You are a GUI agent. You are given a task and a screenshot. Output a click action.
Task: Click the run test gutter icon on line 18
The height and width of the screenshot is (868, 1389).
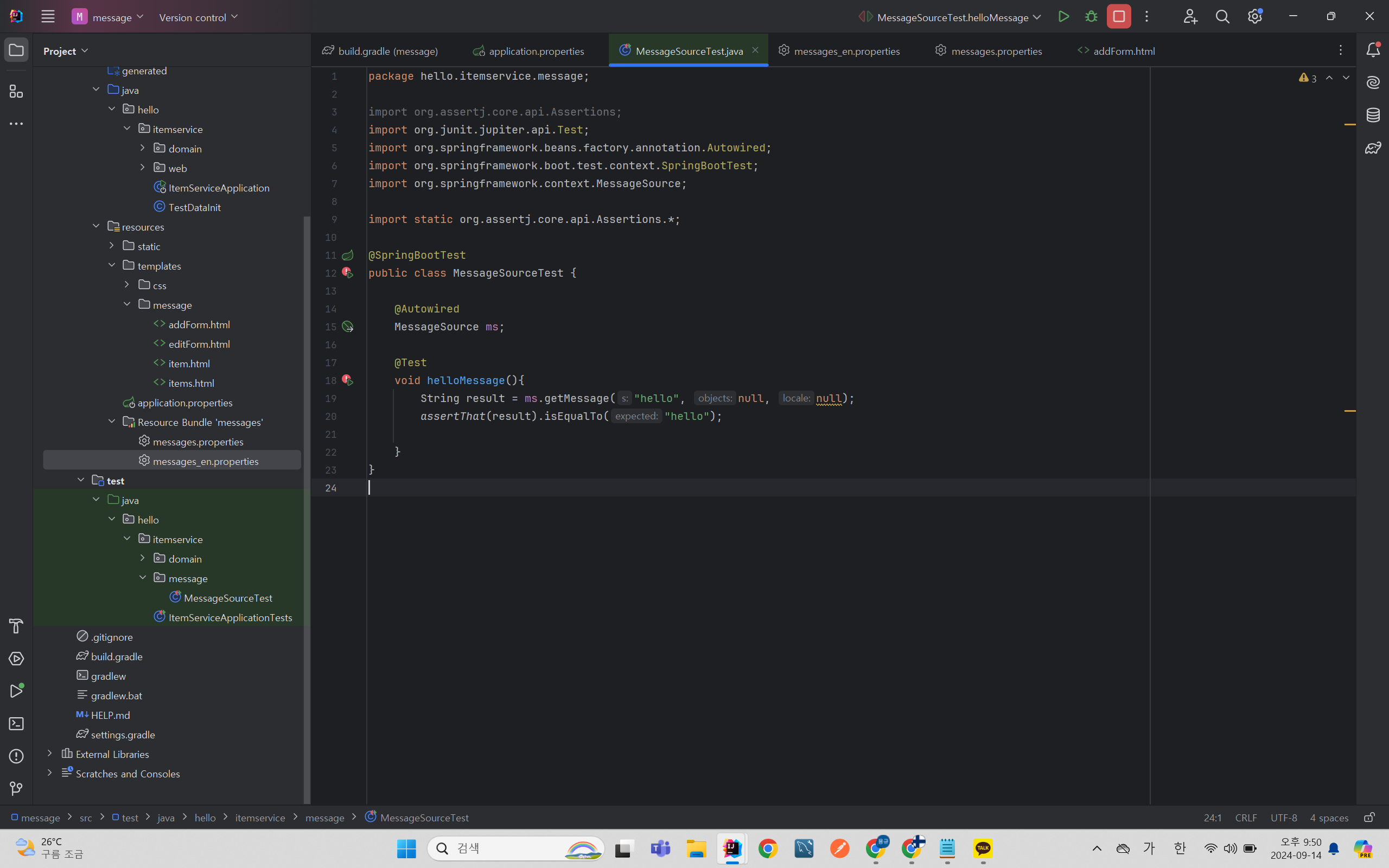(x=348, y=380)
